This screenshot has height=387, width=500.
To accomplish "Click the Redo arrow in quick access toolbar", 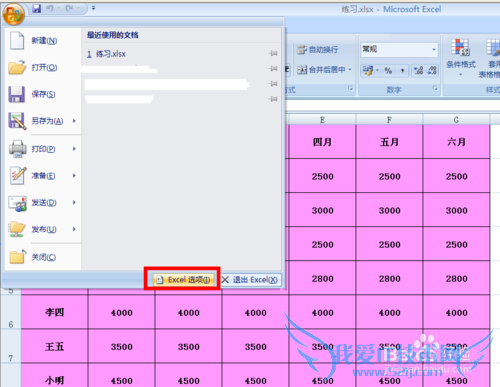I will [x=69, y=8].
